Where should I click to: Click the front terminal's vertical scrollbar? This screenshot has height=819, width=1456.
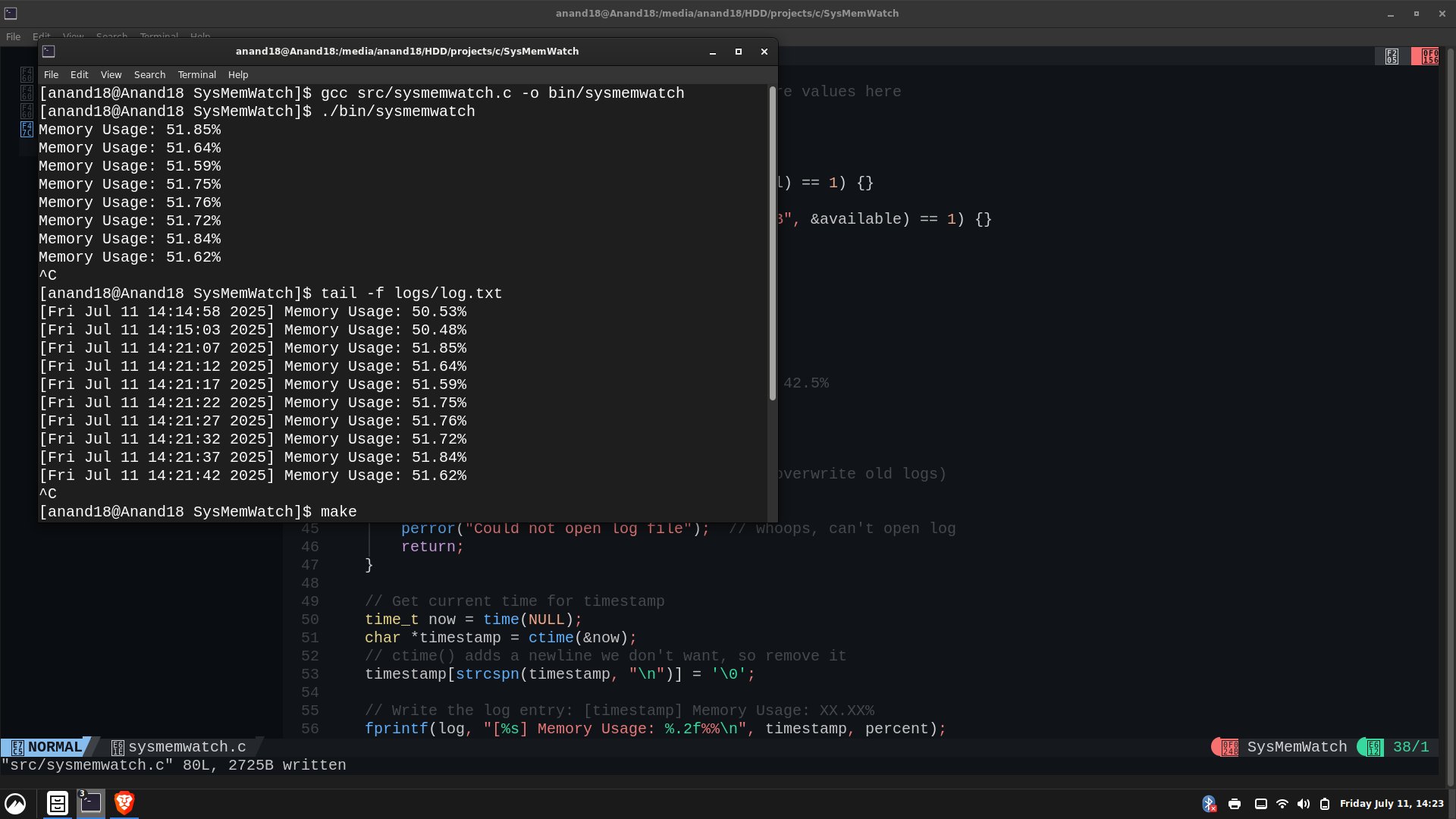click(x=772, y=243)
